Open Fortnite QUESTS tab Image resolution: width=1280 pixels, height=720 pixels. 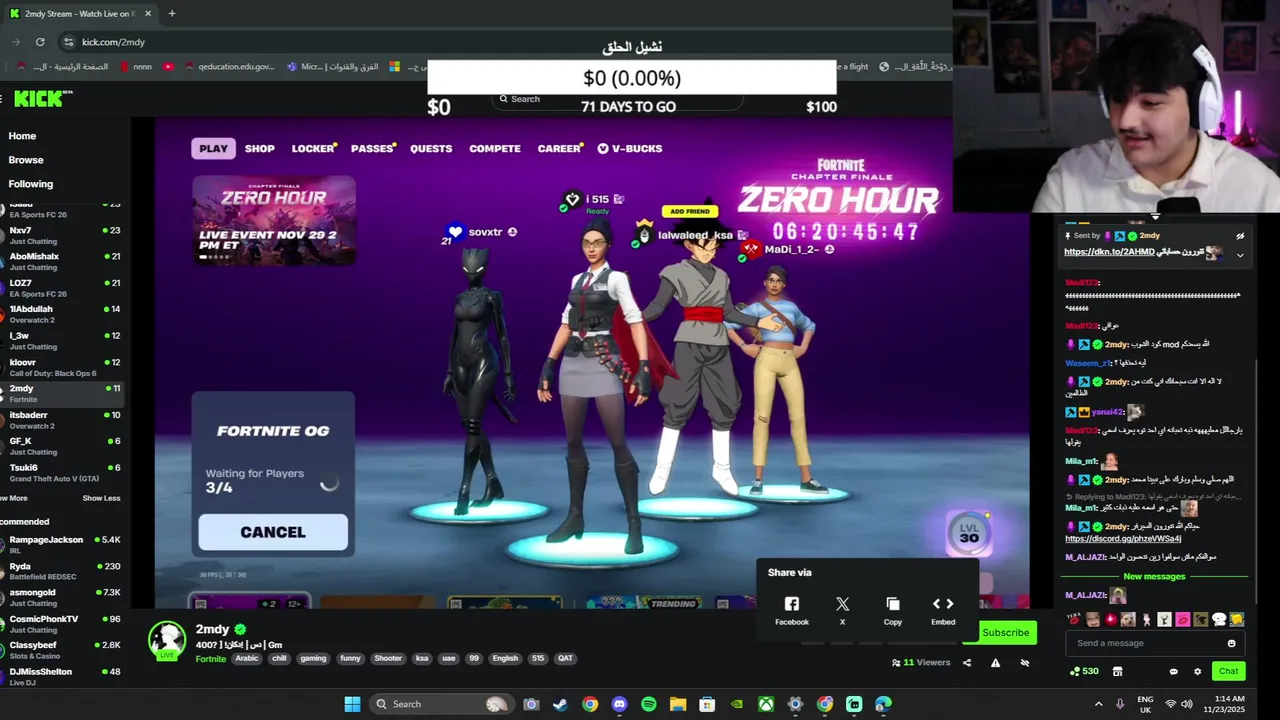click(x=431, y=148)
